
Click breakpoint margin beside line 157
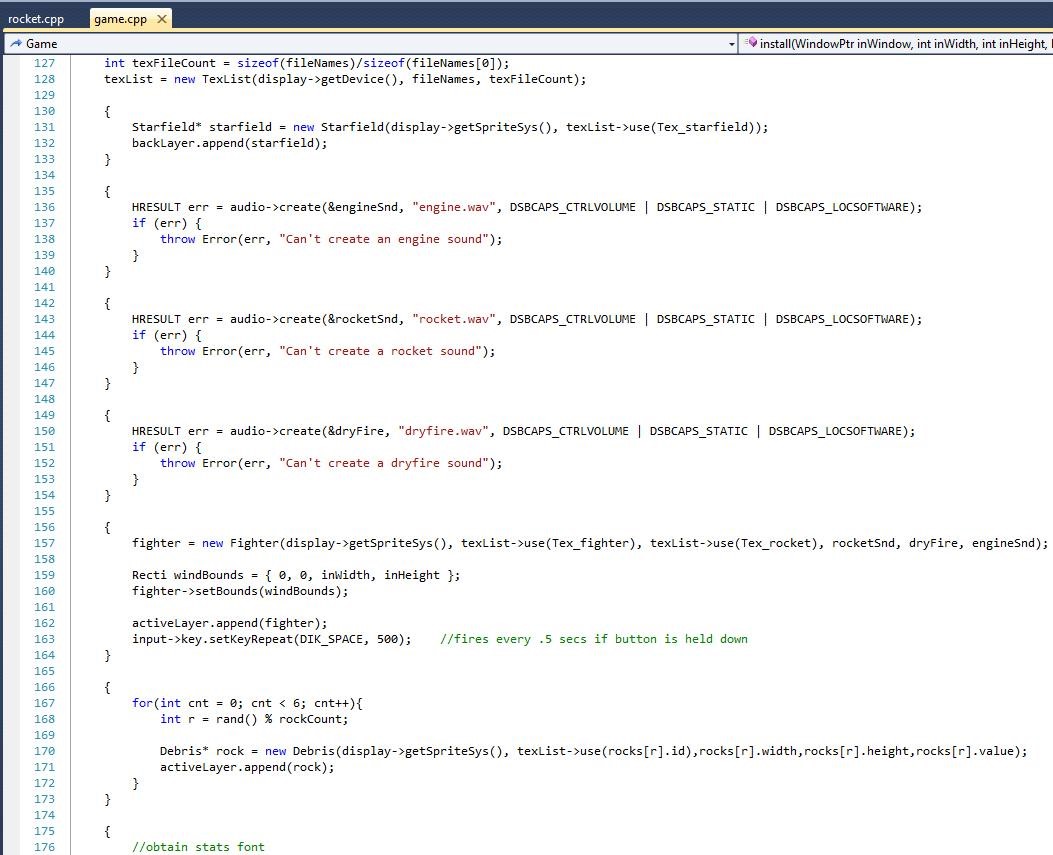10,543
